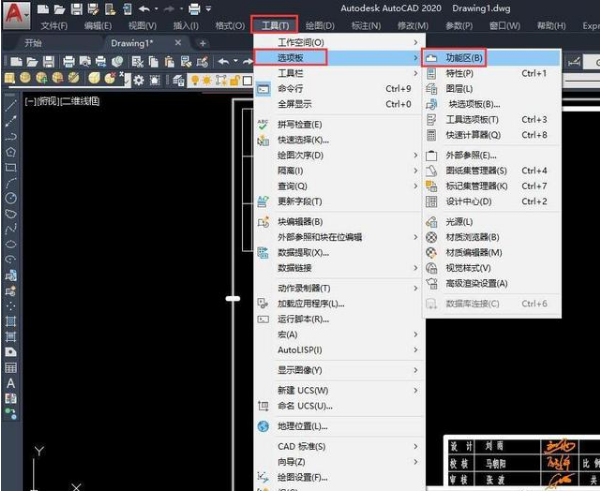Click the Undo arrow in quick access toolbar
Screen dimensions: 600x491
click(x=143, y=8)
